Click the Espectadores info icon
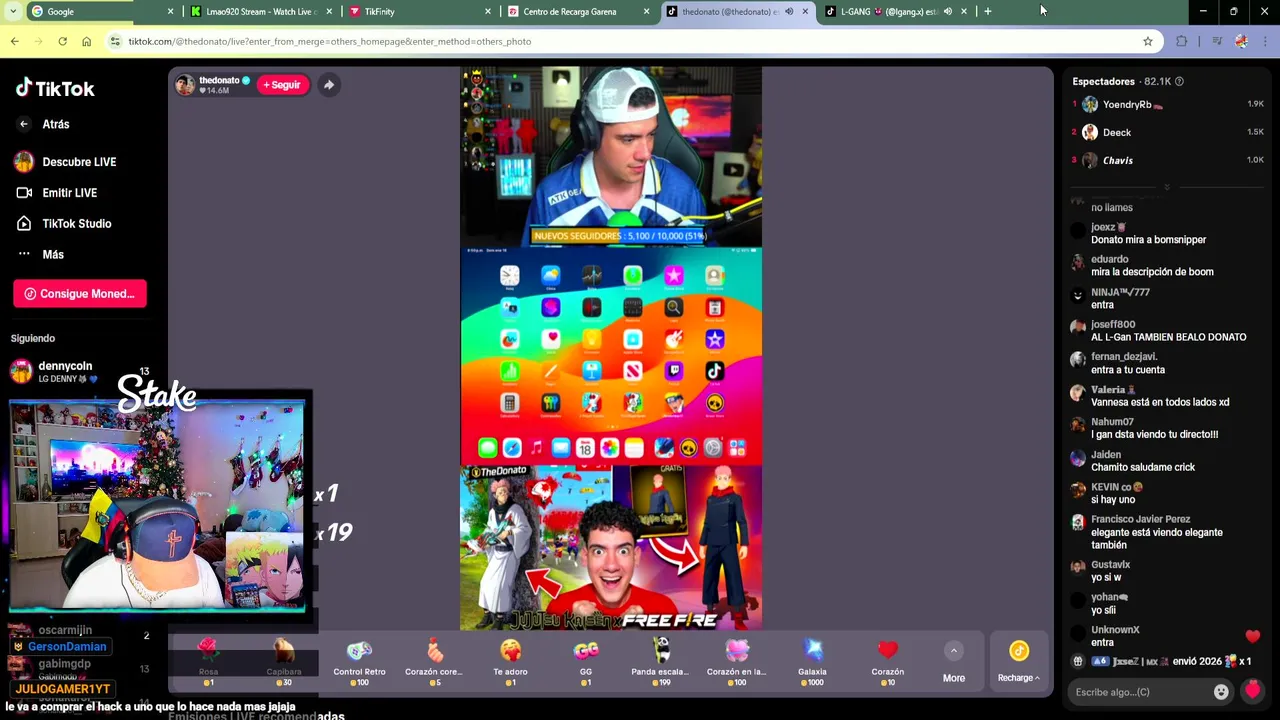The width and height of the screenshot is (1280, 720). point(1179,82)
